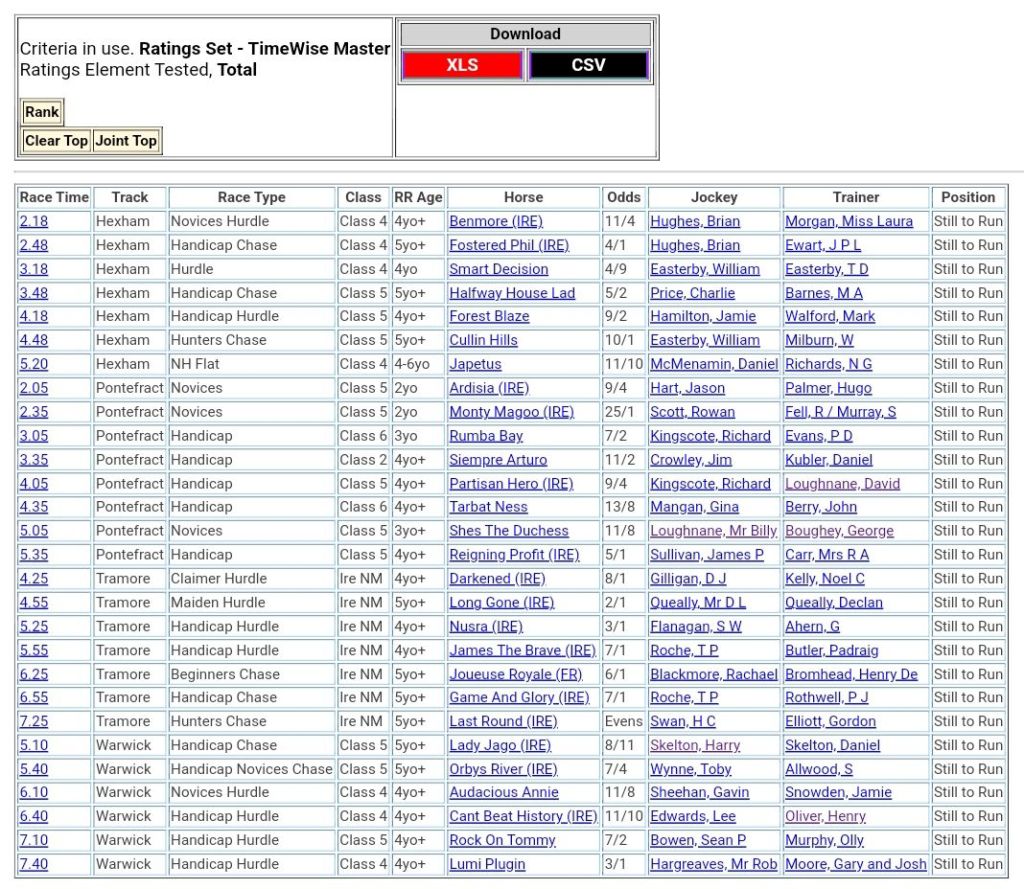Download ratings as CSV file
1024x889 pixels.
(x=588, y=65)
